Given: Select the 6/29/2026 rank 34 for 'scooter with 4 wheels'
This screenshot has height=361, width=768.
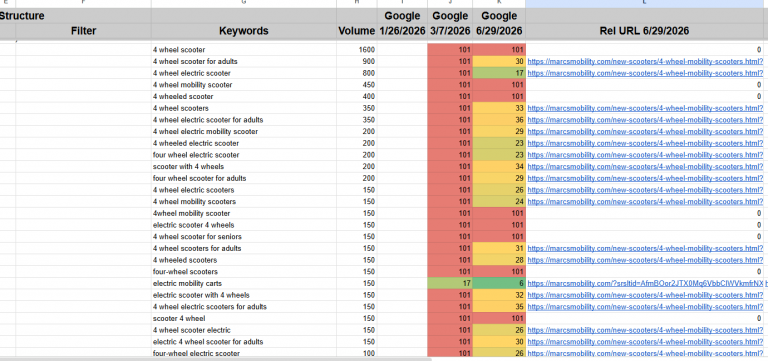Looking at the screenshot, I should pyautogui.click(x=499, y=167).
